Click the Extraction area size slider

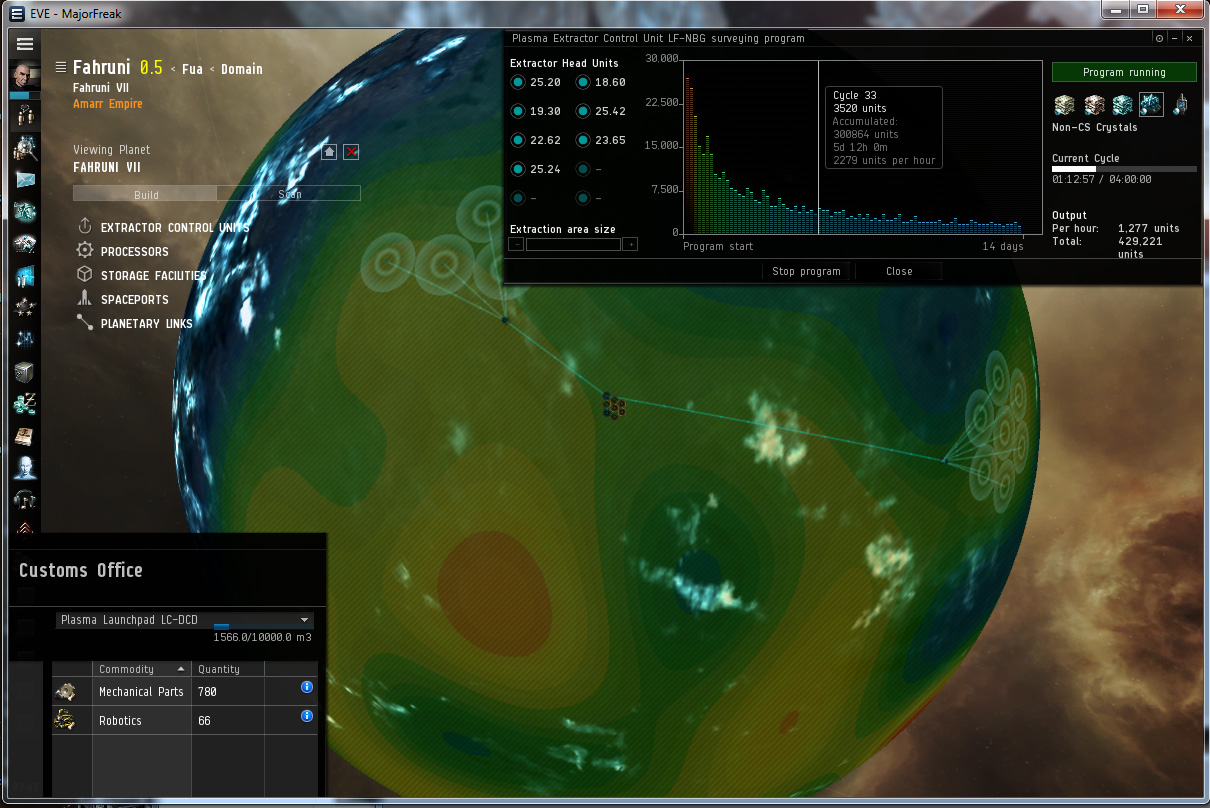coord(574,244)
